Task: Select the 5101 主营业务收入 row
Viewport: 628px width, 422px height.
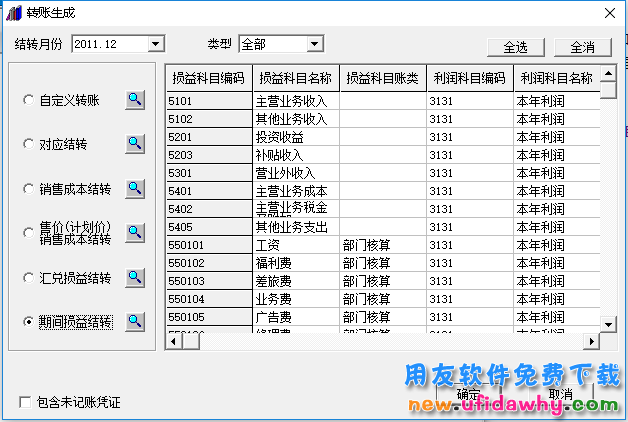Action: click(x=295, y=101)
